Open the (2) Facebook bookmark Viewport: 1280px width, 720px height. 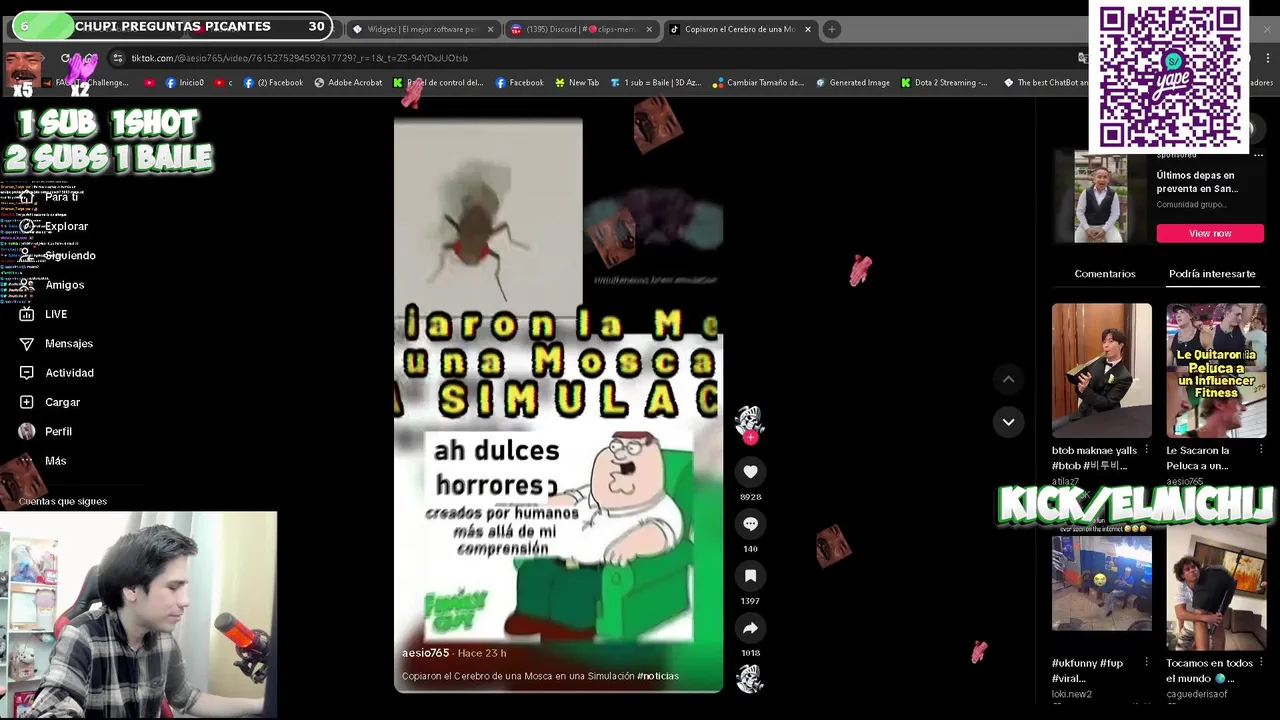click(273, 83)
